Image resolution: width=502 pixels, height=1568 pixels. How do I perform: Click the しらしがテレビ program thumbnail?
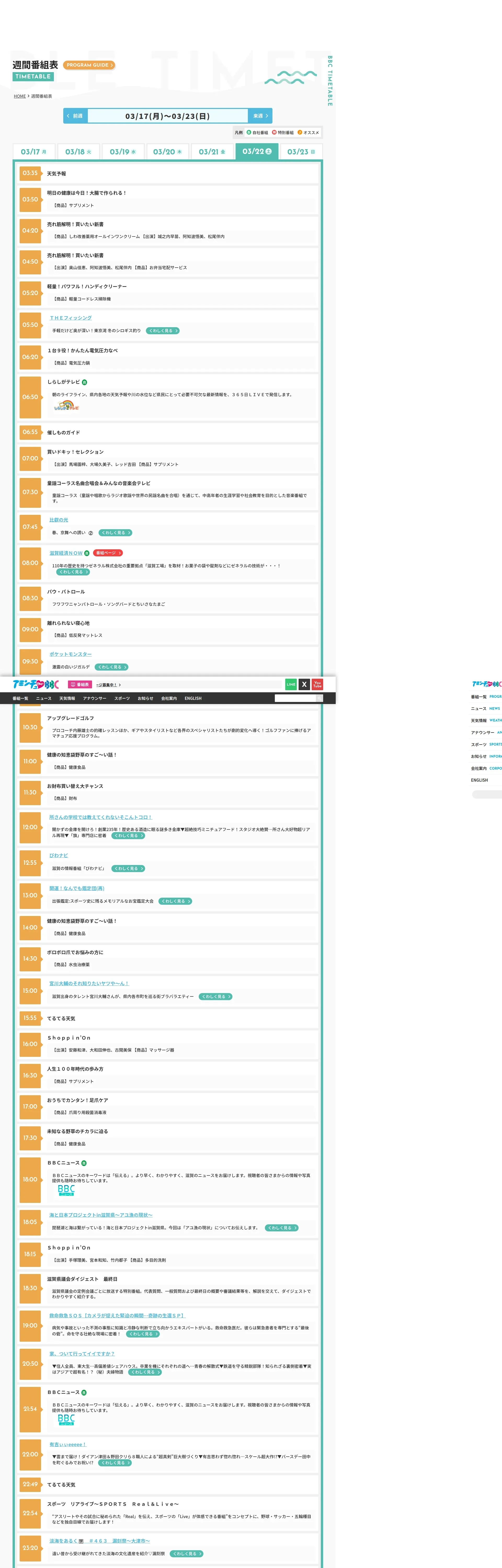66,405
